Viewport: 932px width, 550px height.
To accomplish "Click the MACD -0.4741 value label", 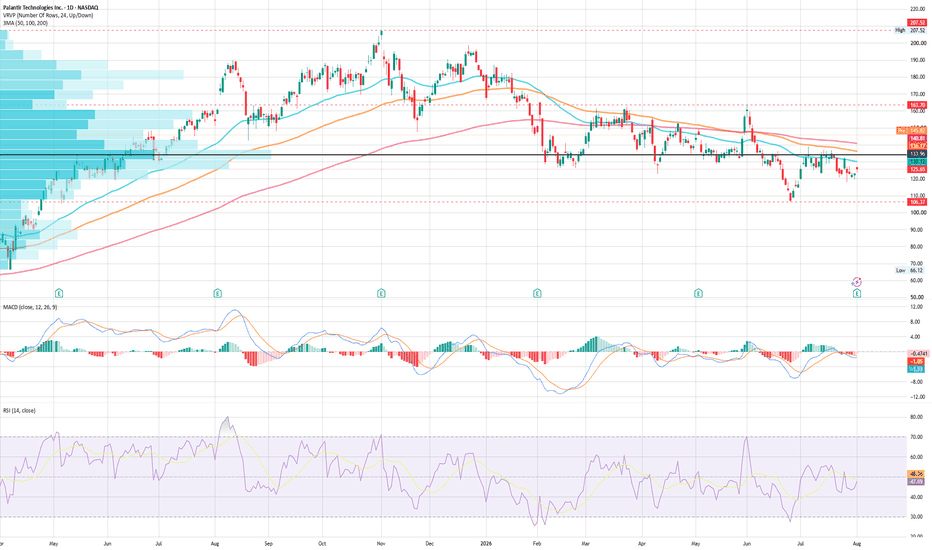I will (917, 354).
